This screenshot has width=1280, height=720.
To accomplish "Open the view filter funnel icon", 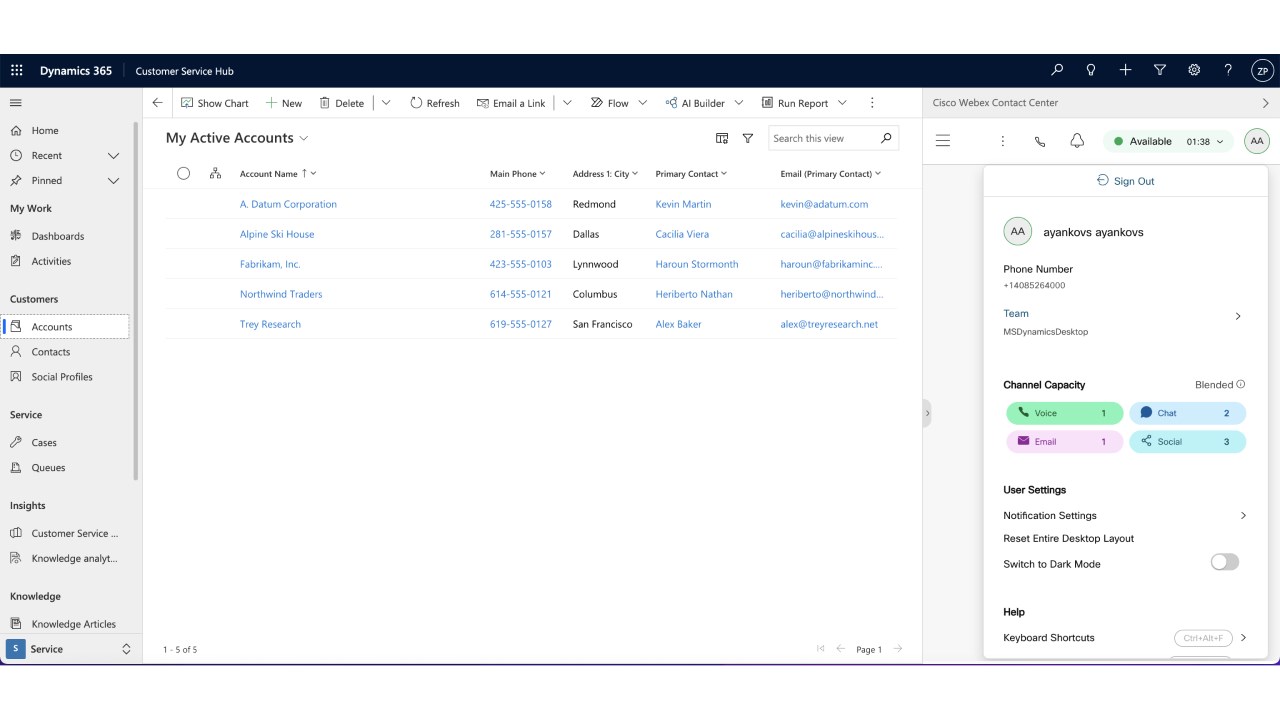I will (x=748, y=139).
